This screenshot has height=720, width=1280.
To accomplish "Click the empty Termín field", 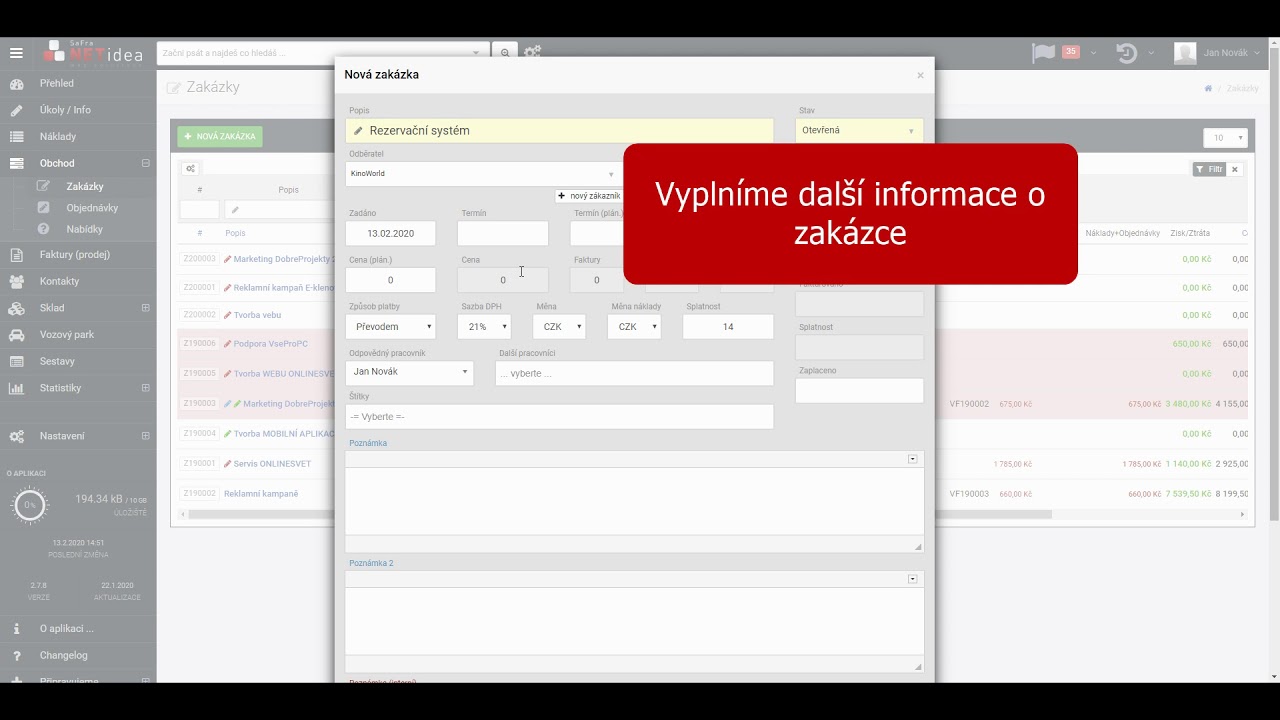I will (x=503, y=233).
